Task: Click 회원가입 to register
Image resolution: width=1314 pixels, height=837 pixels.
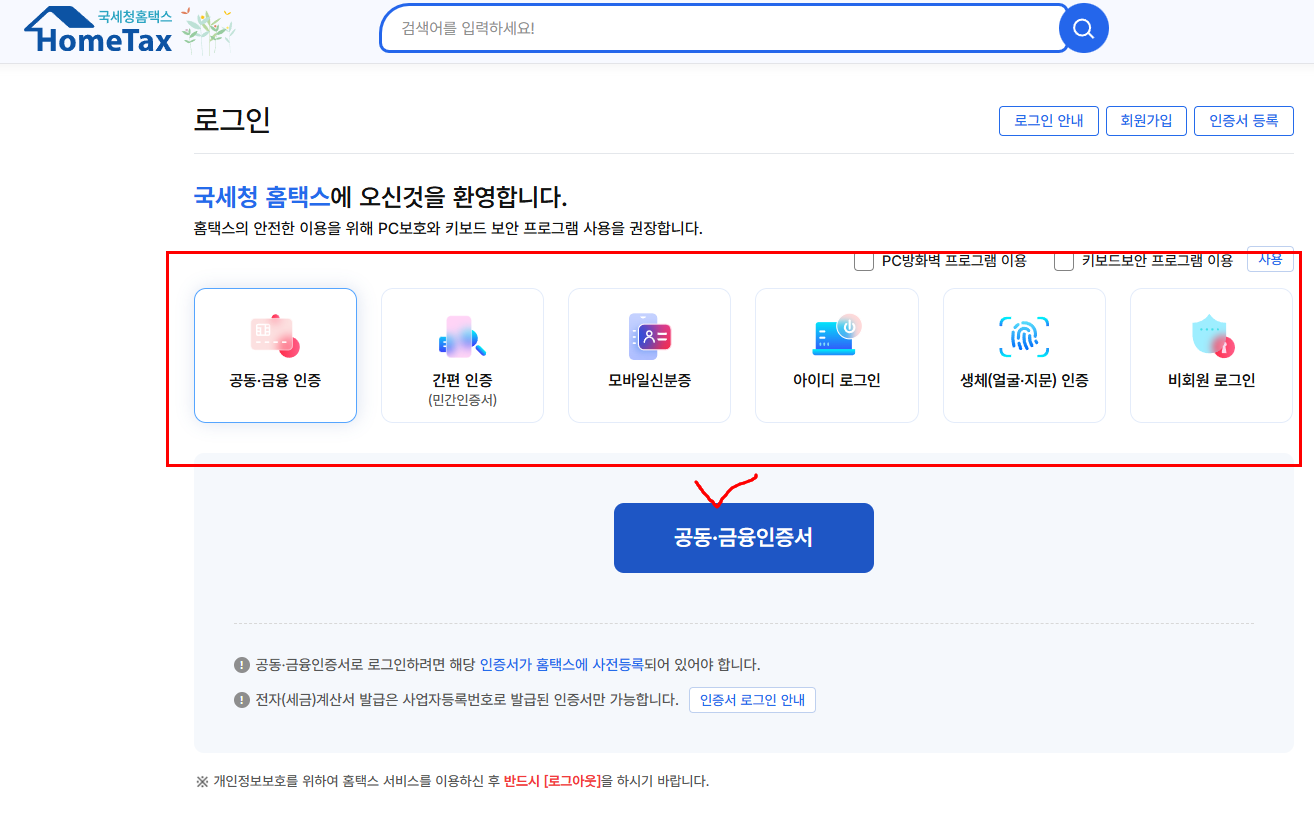Action: (1146, 120)
